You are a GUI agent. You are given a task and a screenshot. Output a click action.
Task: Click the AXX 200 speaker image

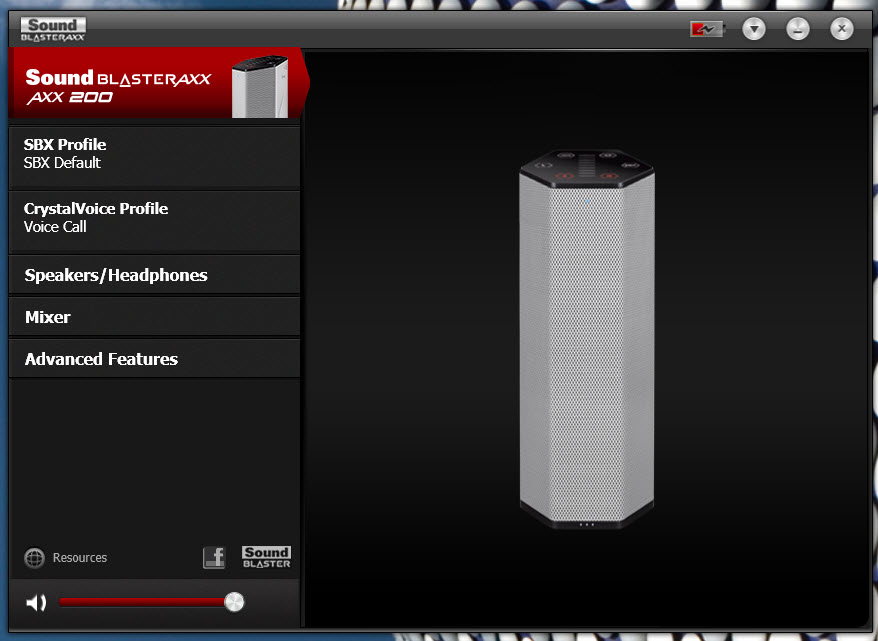[587, 339]
